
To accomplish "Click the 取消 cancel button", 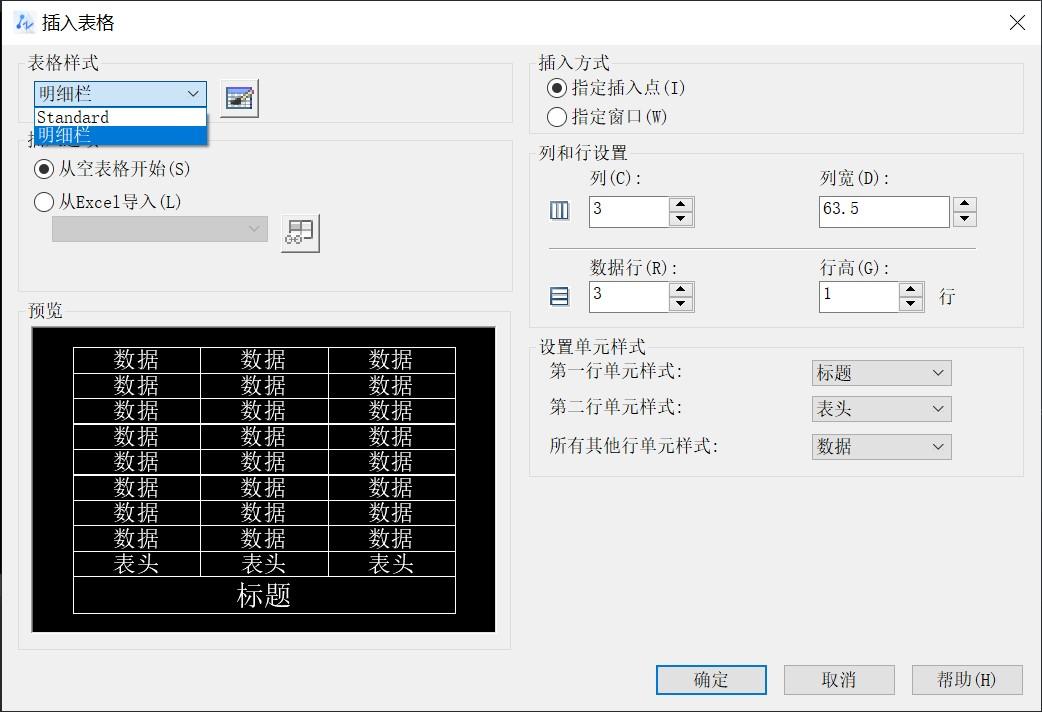I will [x=838, y=679].
